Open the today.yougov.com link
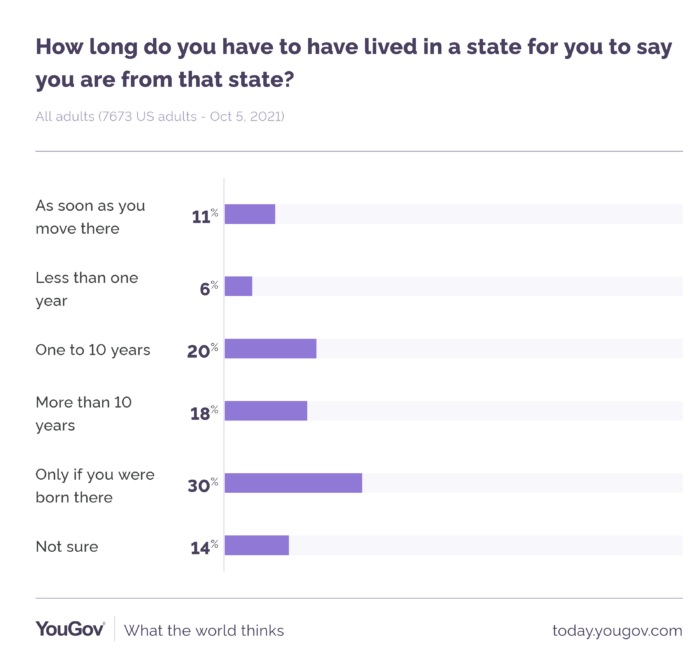 (x=617, y=630)
